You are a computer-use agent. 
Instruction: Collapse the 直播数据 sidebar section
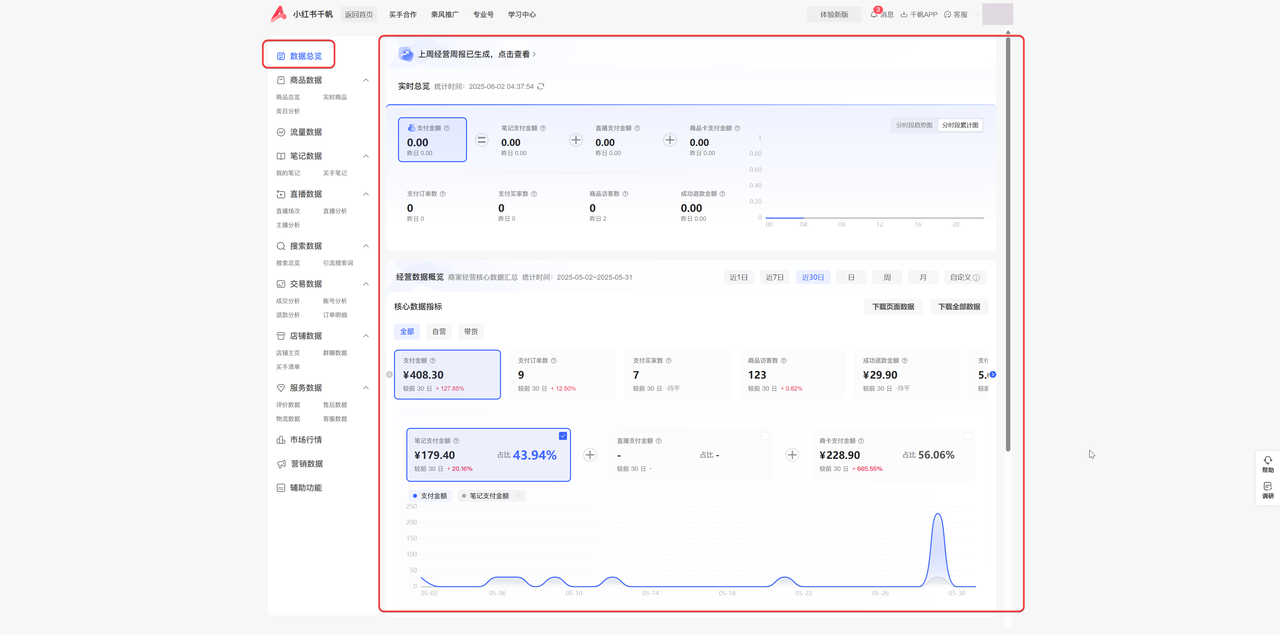[366, 194]
